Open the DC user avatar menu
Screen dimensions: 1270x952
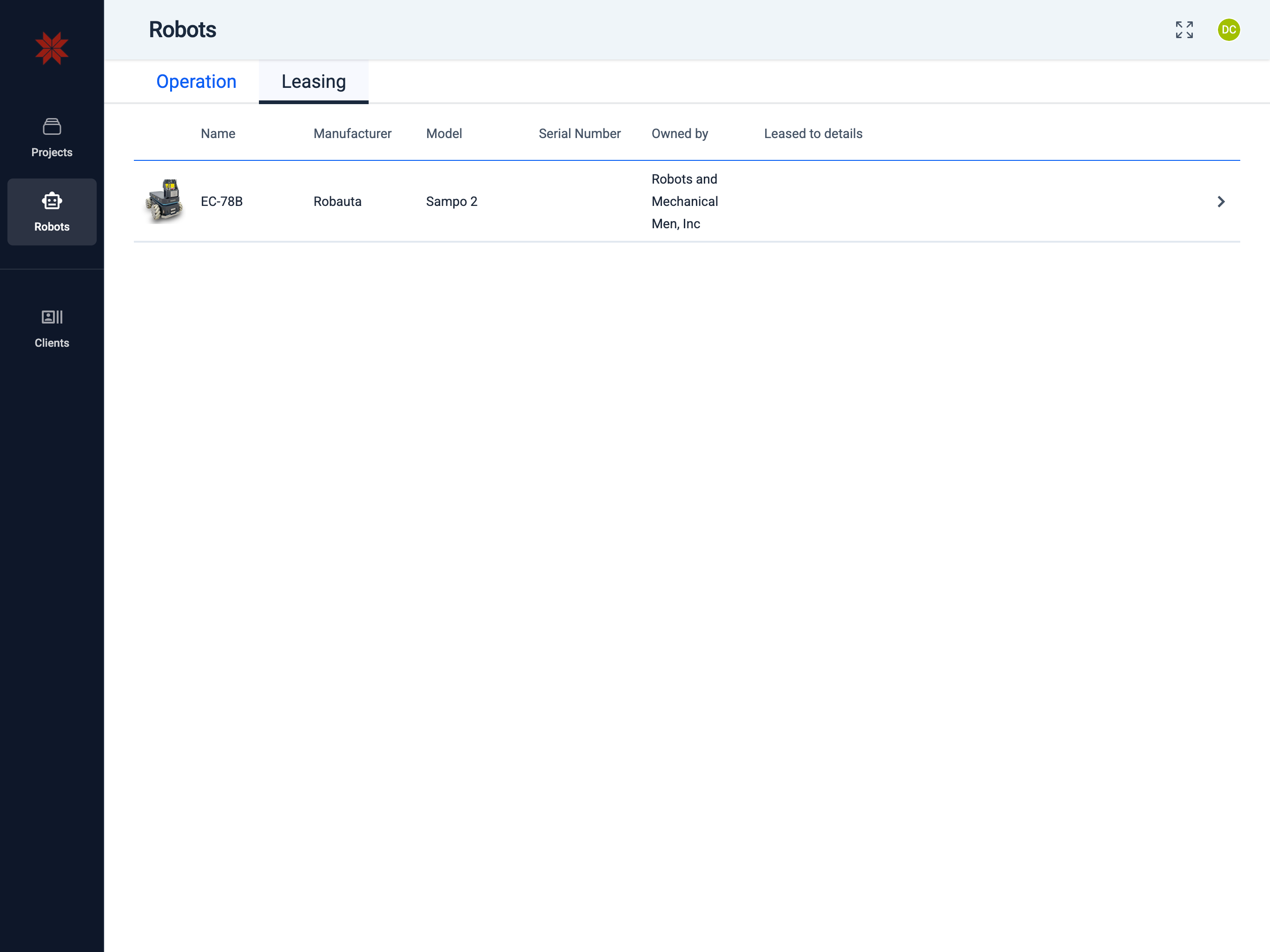click(x=1228, y=30)
